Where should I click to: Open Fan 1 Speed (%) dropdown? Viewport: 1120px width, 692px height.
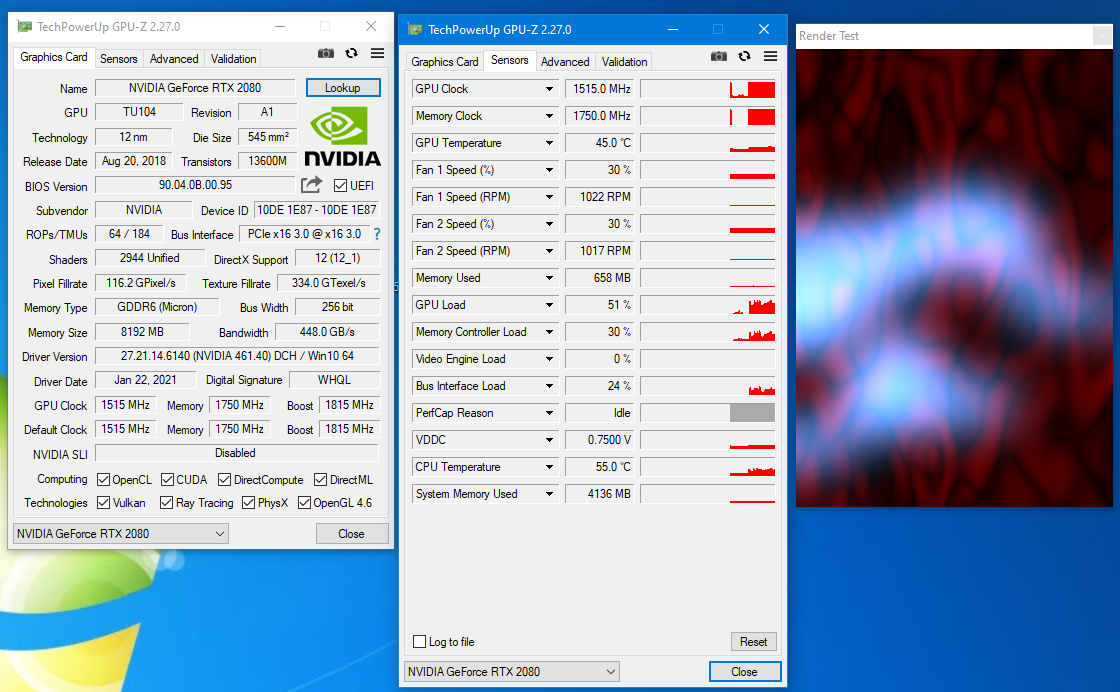pyautogui.click(x=549, y=170)
